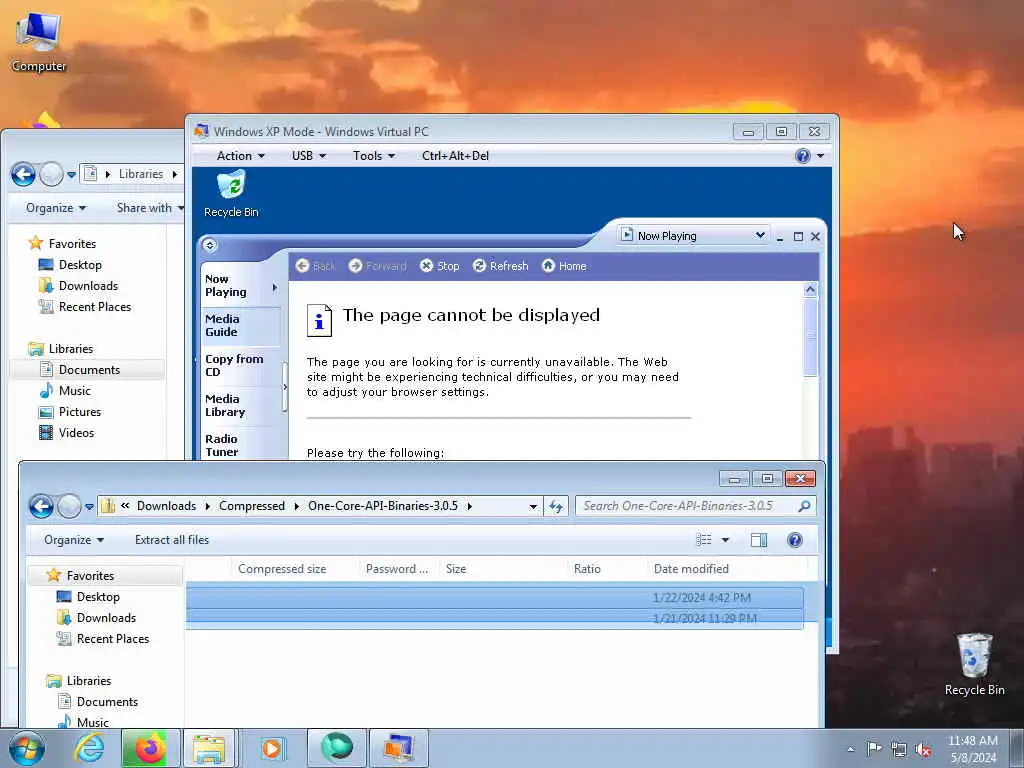Select Music in the Libraries window sidebar
The image size is (1024, 768).
tap(74, 391)
